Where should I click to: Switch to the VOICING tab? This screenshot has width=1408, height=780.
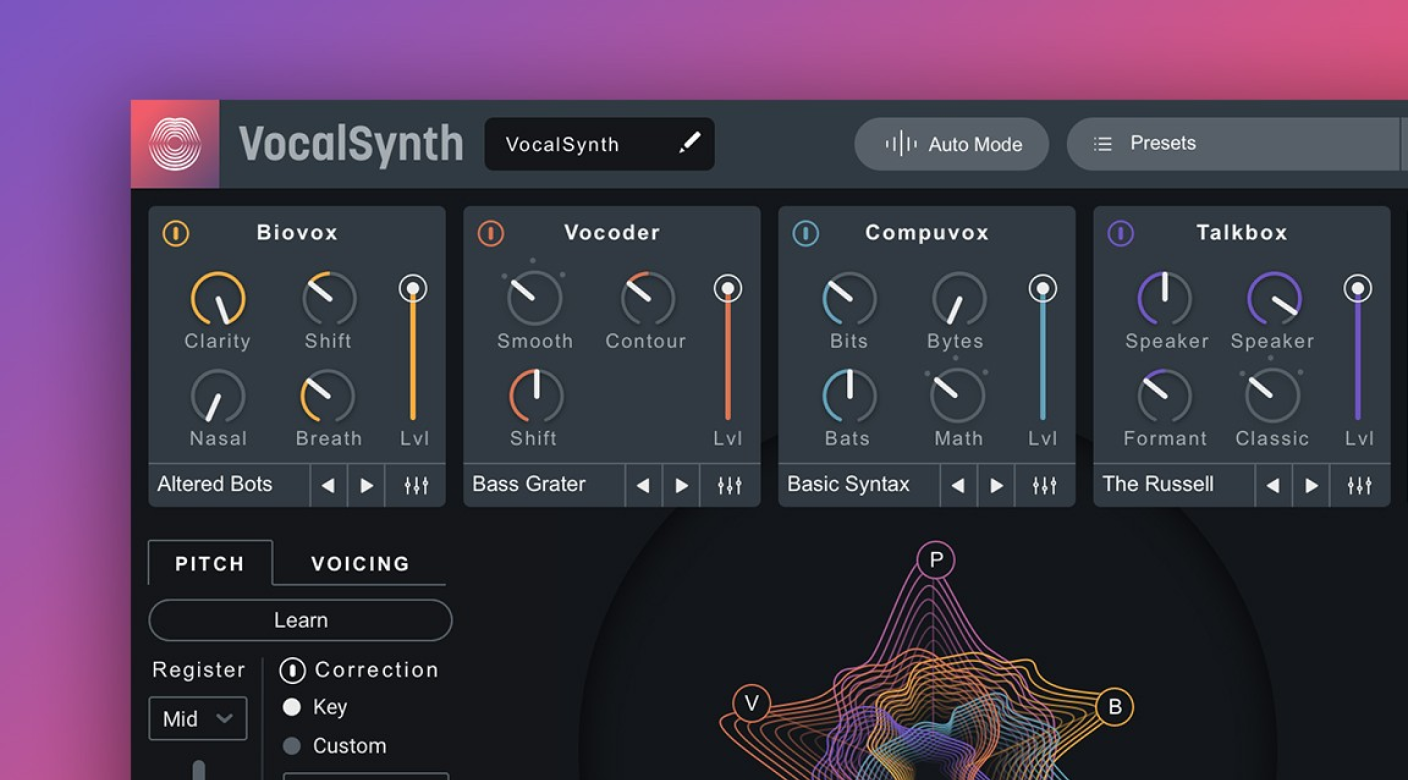click(x=360, y=563)
